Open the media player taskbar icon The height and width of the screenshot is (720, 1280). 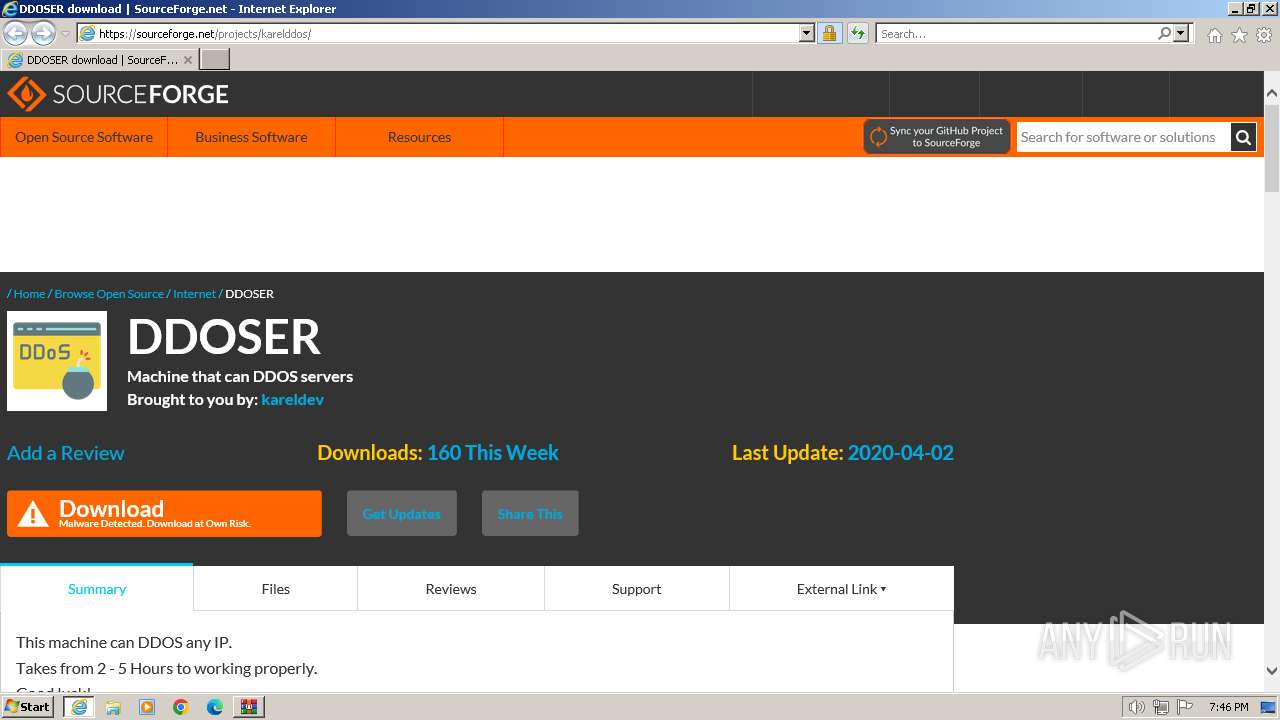point(147,707)
